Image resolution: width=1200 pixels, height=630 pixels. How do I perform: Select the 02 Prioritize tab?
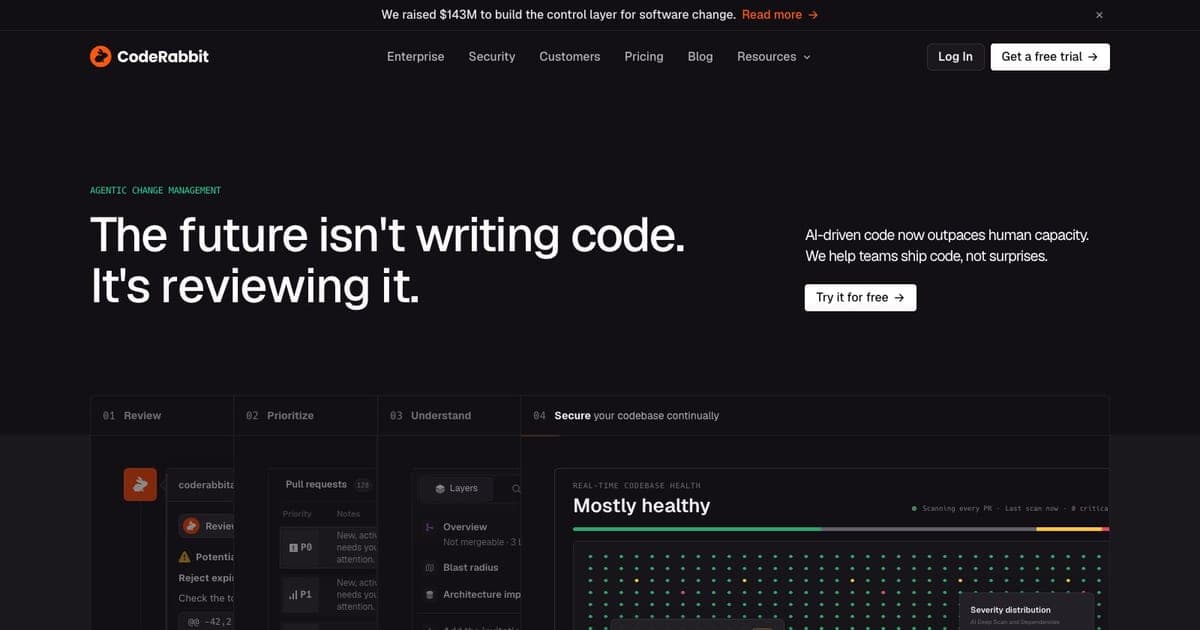pyautogui.click(x=306, y=415)
